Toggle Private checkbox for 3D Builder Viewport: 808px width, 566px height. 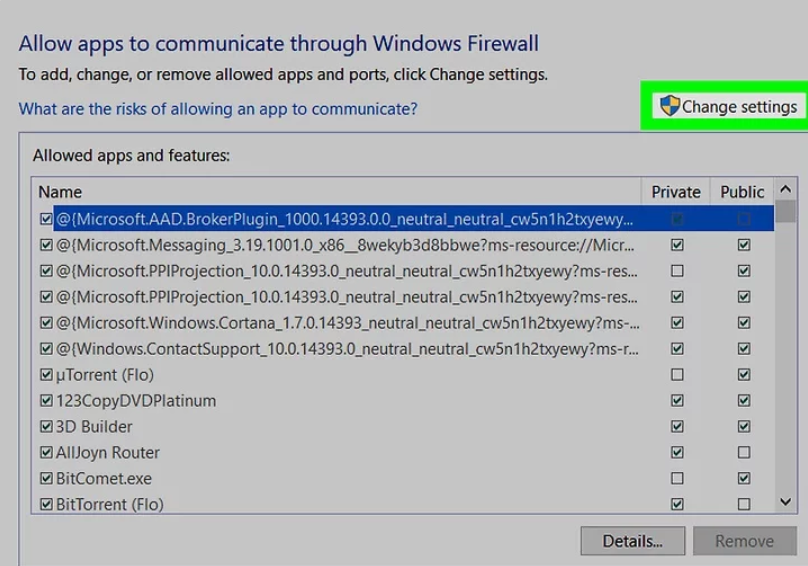[x=677, y=426]
